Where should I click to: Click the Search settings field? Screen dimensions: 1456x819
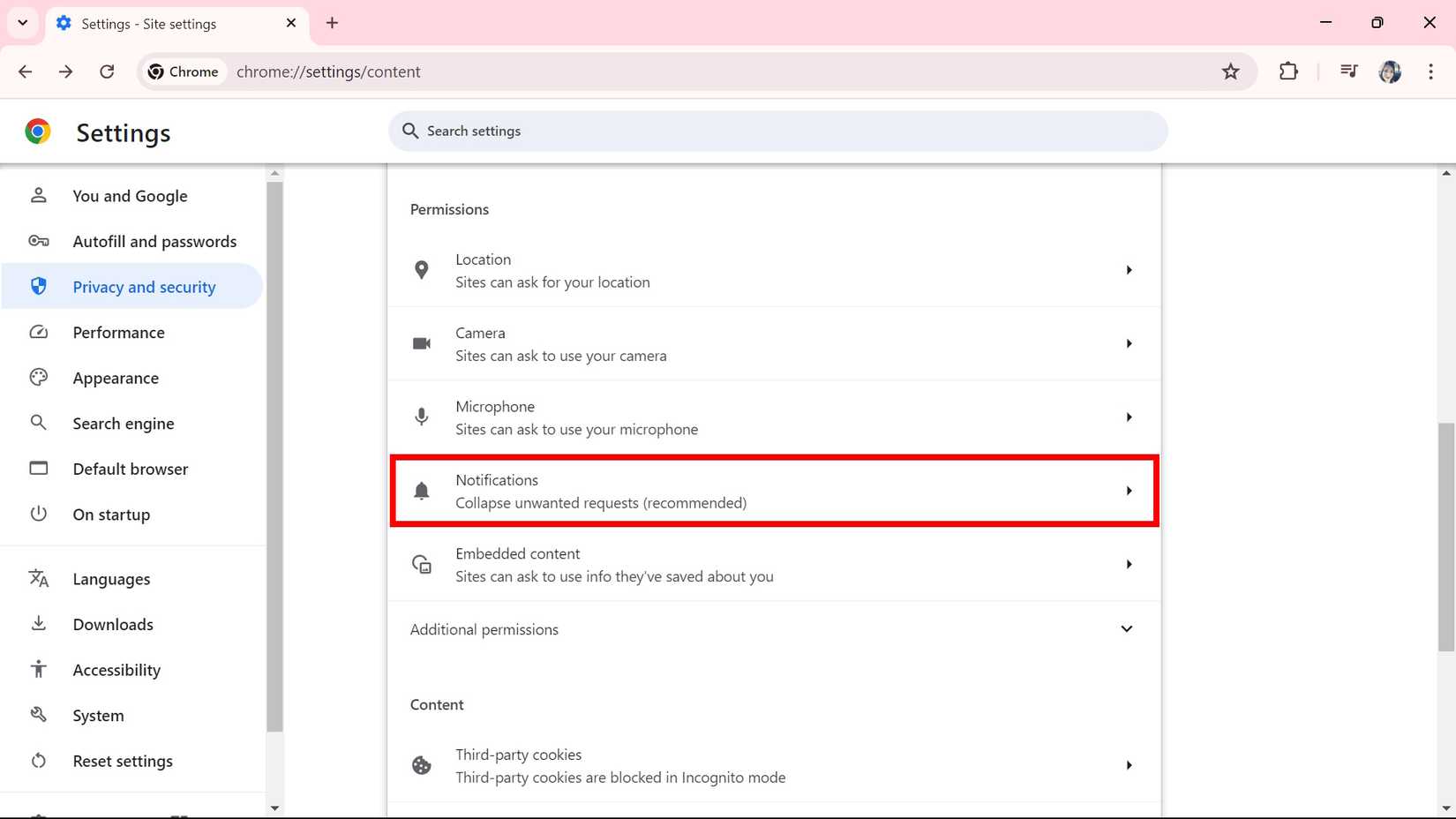pos(777,131)
